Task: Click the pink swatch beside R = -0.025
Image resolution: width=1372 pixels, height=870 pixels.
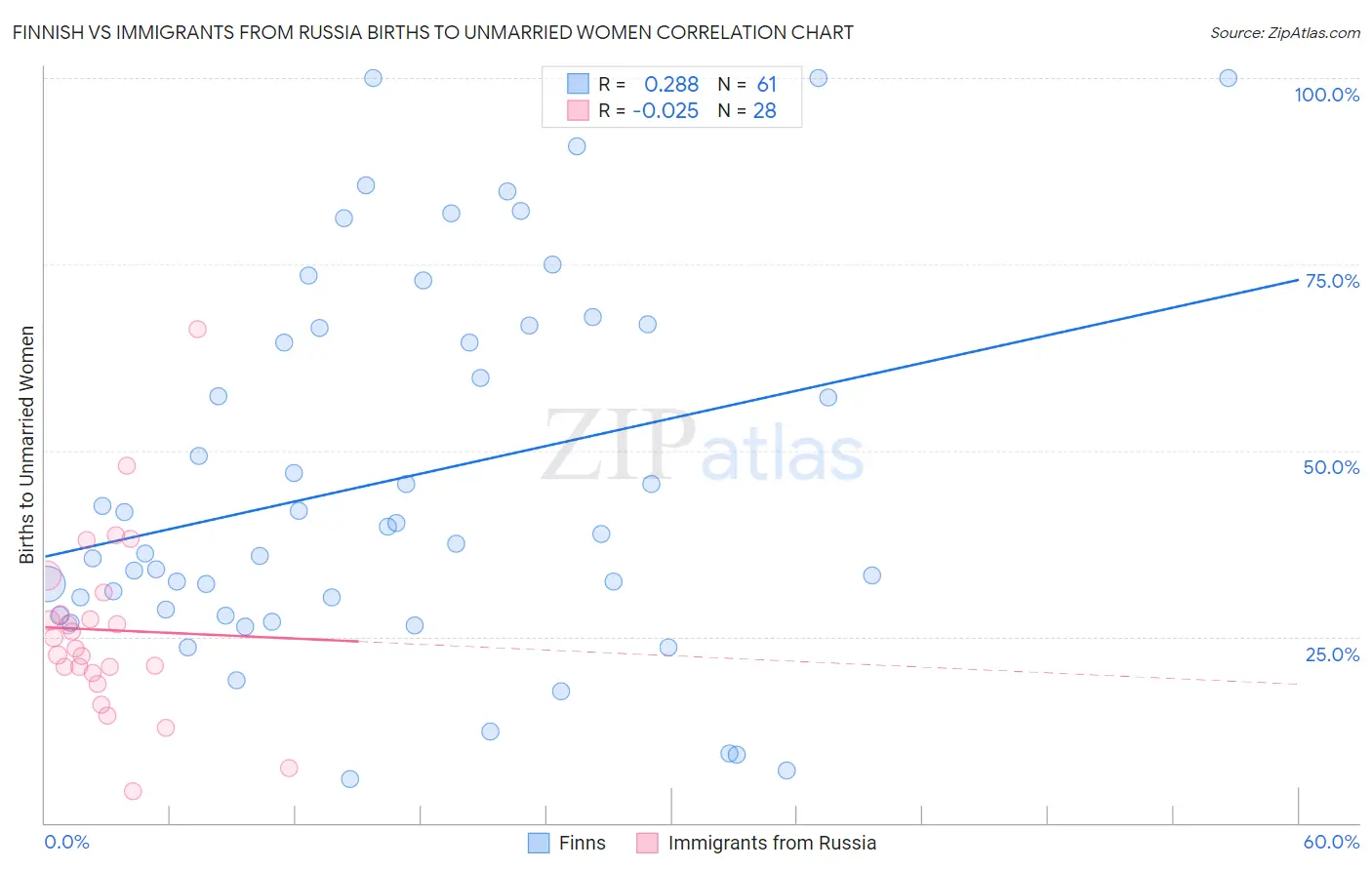Action: coord(578,110)
